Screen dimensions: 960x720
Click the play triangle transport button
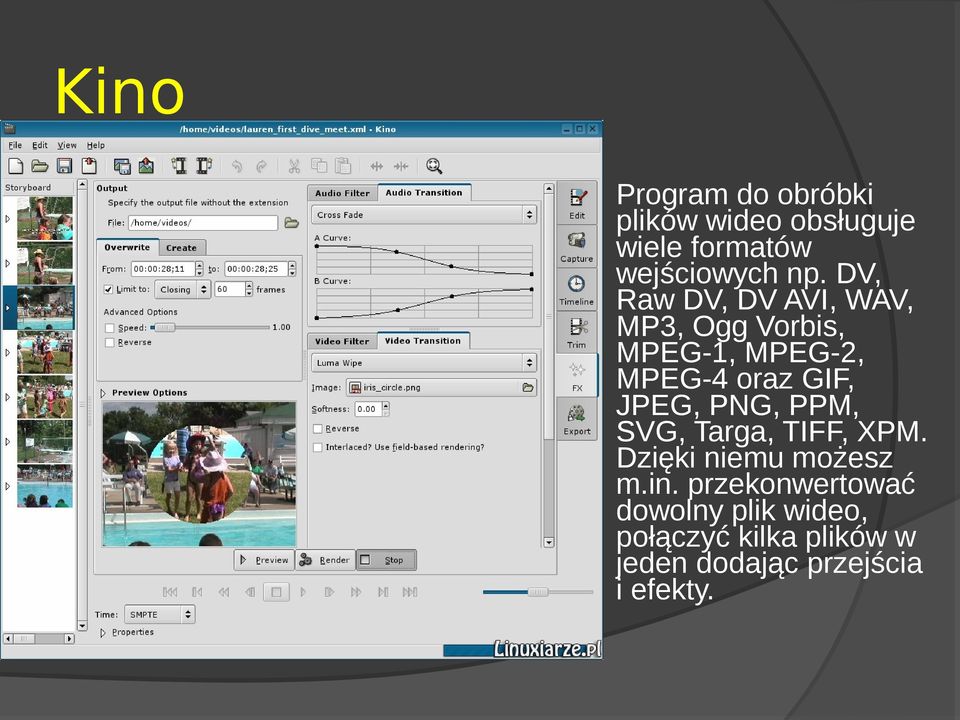(x=303, y=592)
